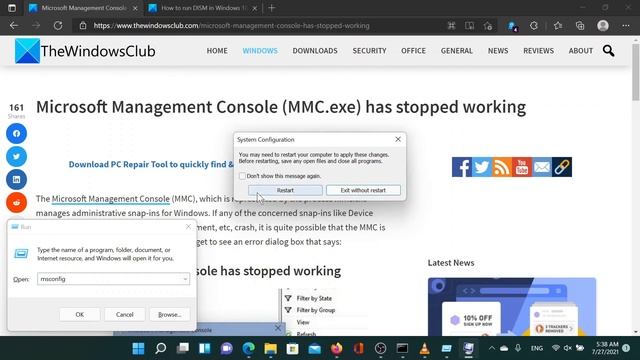
Task: Click Cancel in the Run dialog
Action: pos(124,314)
